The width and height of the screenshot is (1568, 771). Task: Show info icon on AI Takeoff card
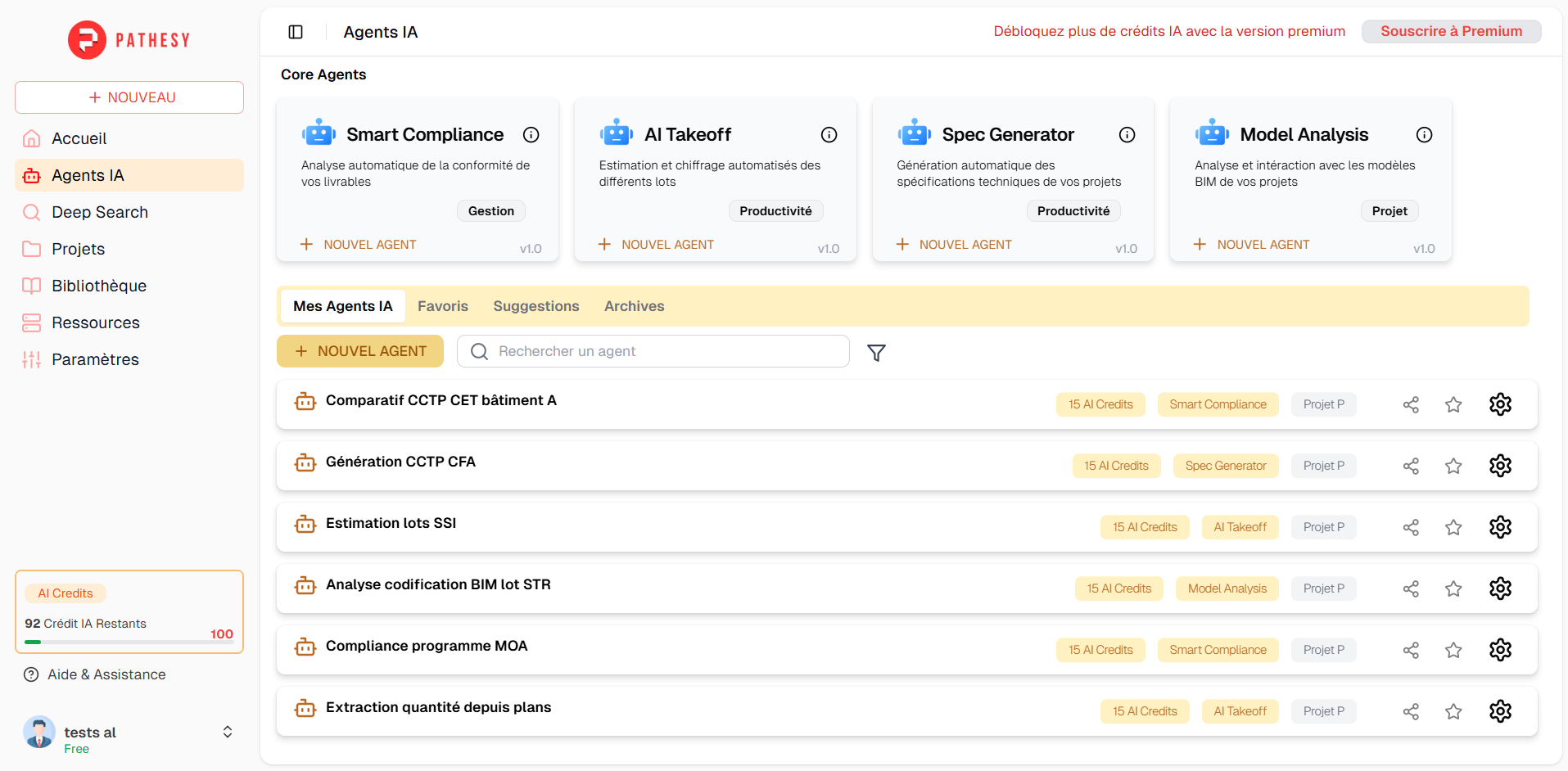click(x=829, y=135)
